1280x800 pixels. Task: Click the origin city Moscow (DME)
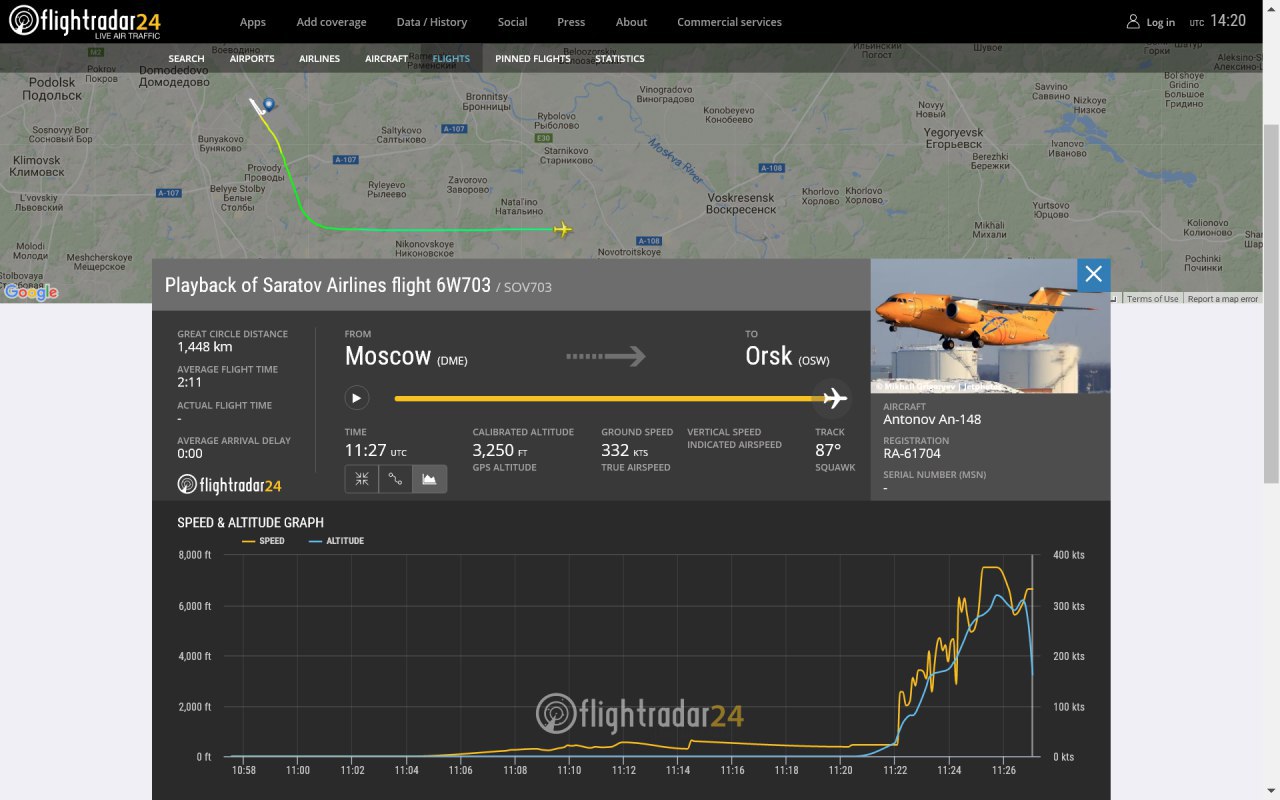coord(406,356)
